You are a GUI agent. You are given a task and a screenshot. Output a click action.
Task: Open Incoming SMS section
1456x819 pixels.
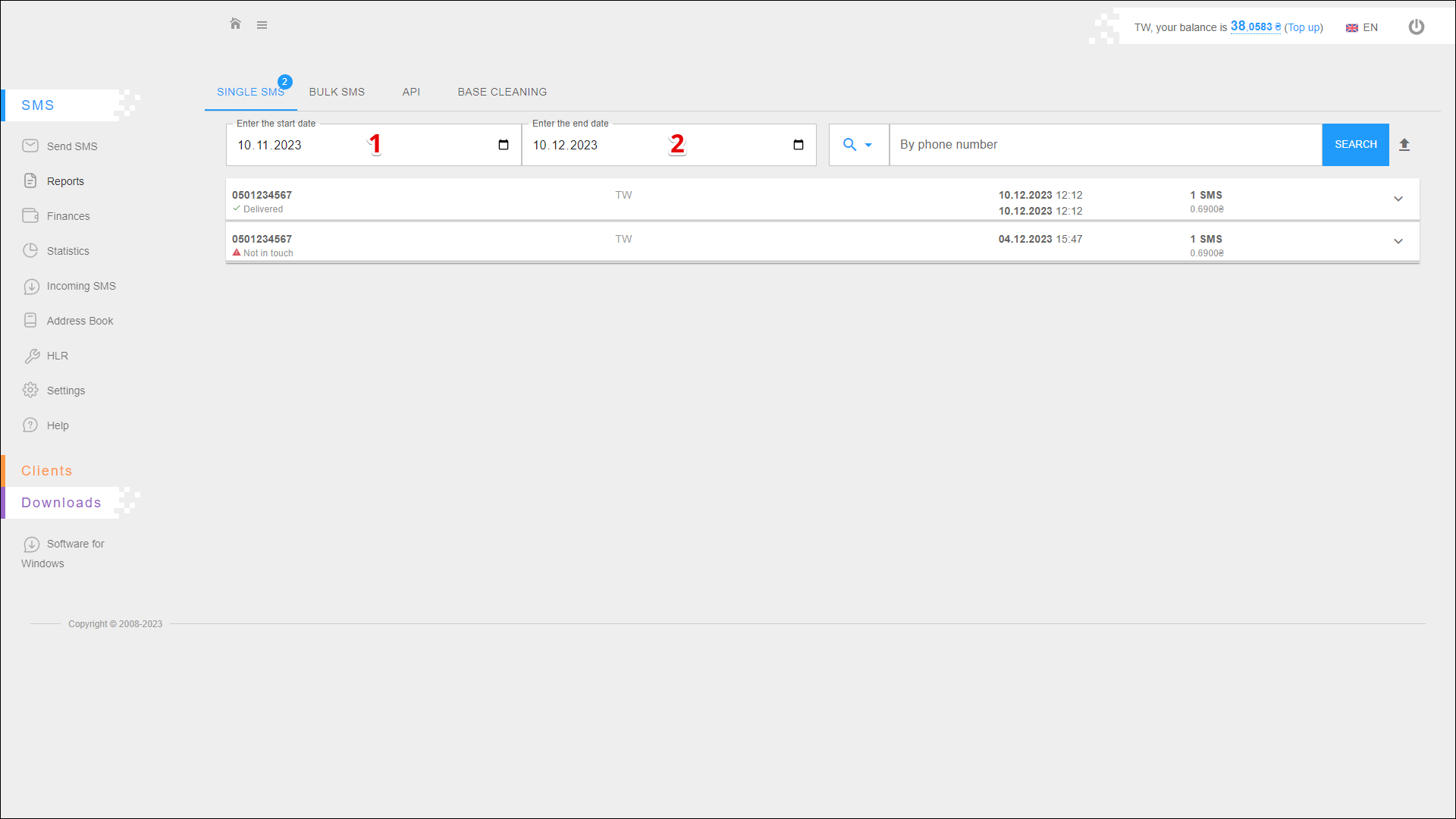[x=80, y=286]
